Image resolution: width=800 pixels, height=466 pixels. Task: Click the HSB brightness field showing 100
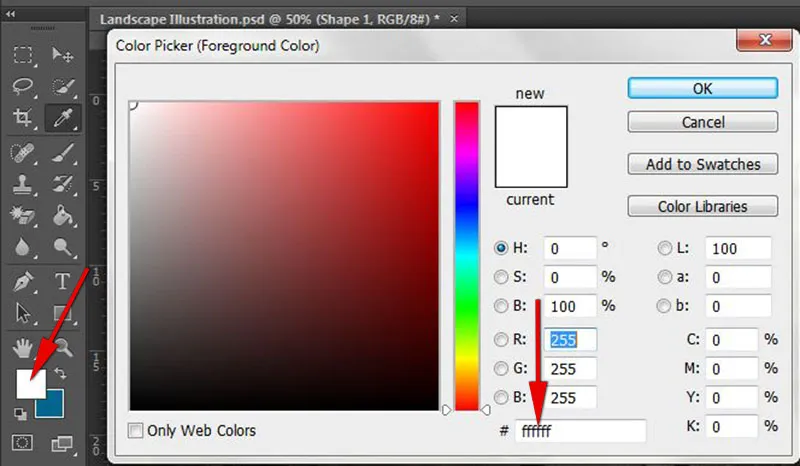(570, 306)
